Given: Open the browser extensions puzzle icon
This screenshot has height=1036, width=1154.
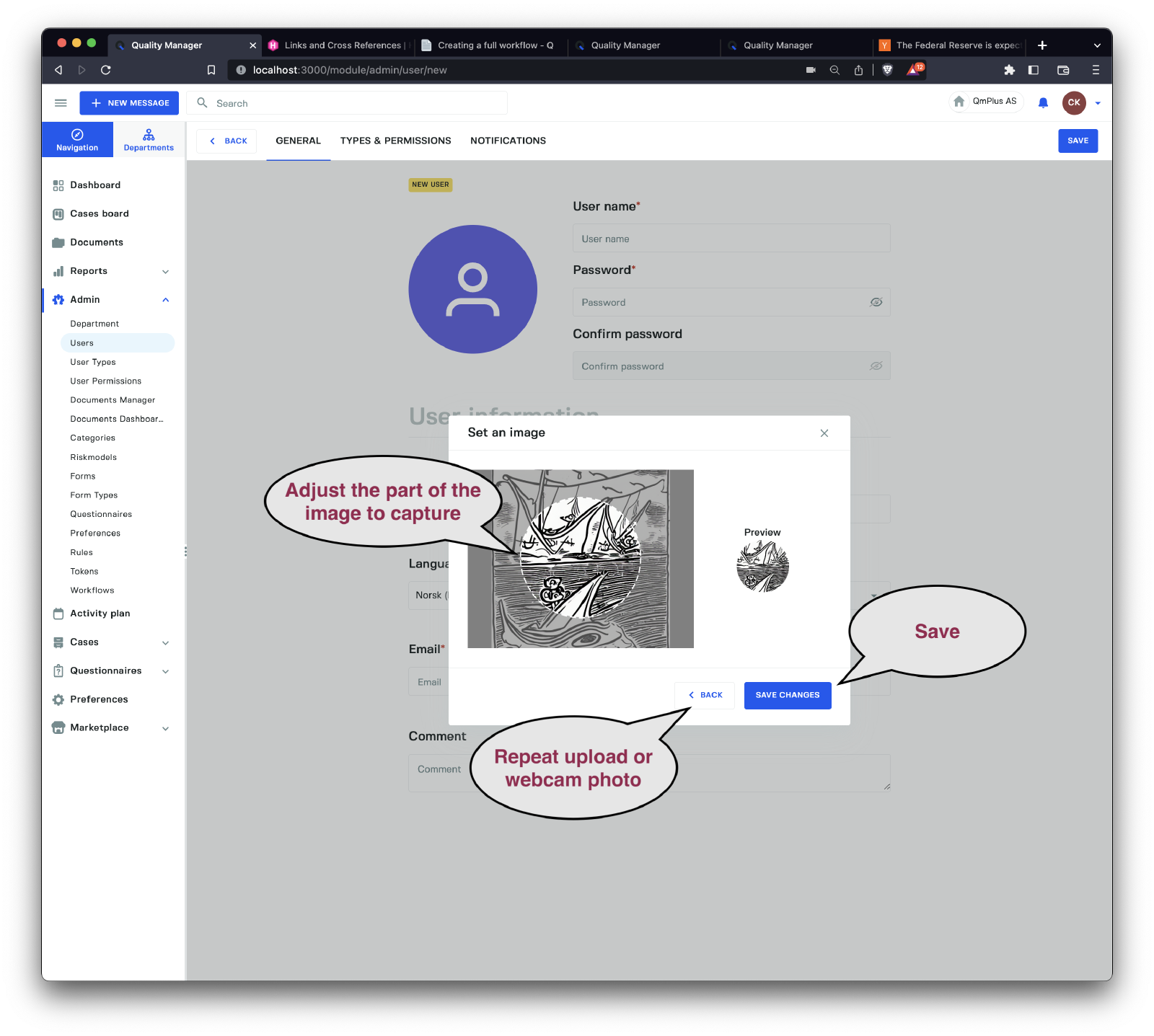Looking at the screenshot, I should click(x=1009, y=70).
